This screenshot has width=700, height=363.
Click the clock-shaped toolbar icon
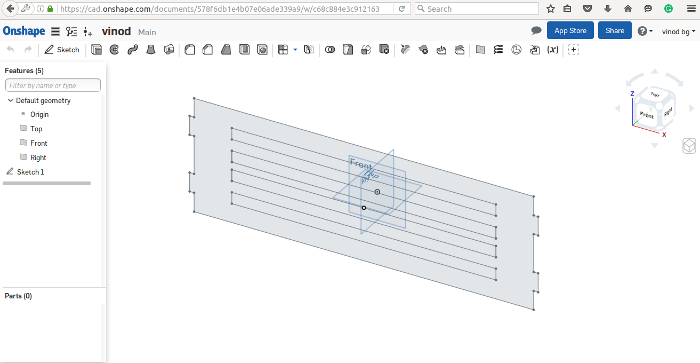(517, 50)
